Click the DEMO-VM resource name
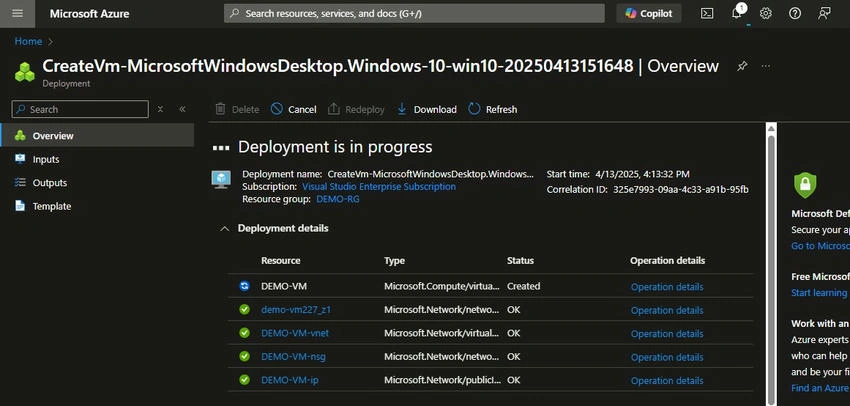The width and height of the screenshot is (850, 406). pos(284,286)
